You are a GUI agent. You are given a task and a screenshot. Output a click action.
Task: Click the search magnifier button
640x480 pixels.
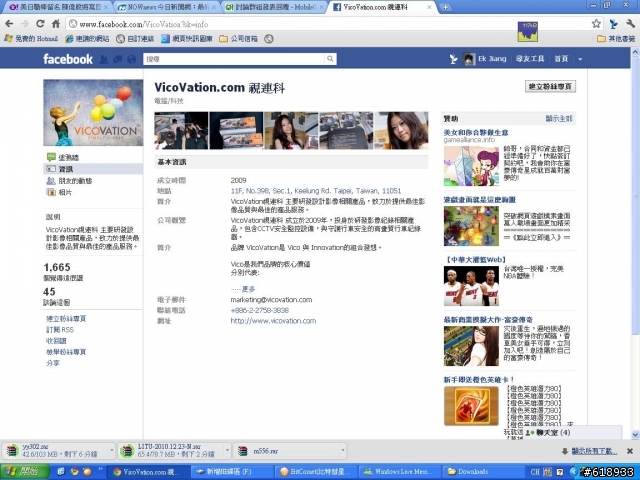click(330, 59)
